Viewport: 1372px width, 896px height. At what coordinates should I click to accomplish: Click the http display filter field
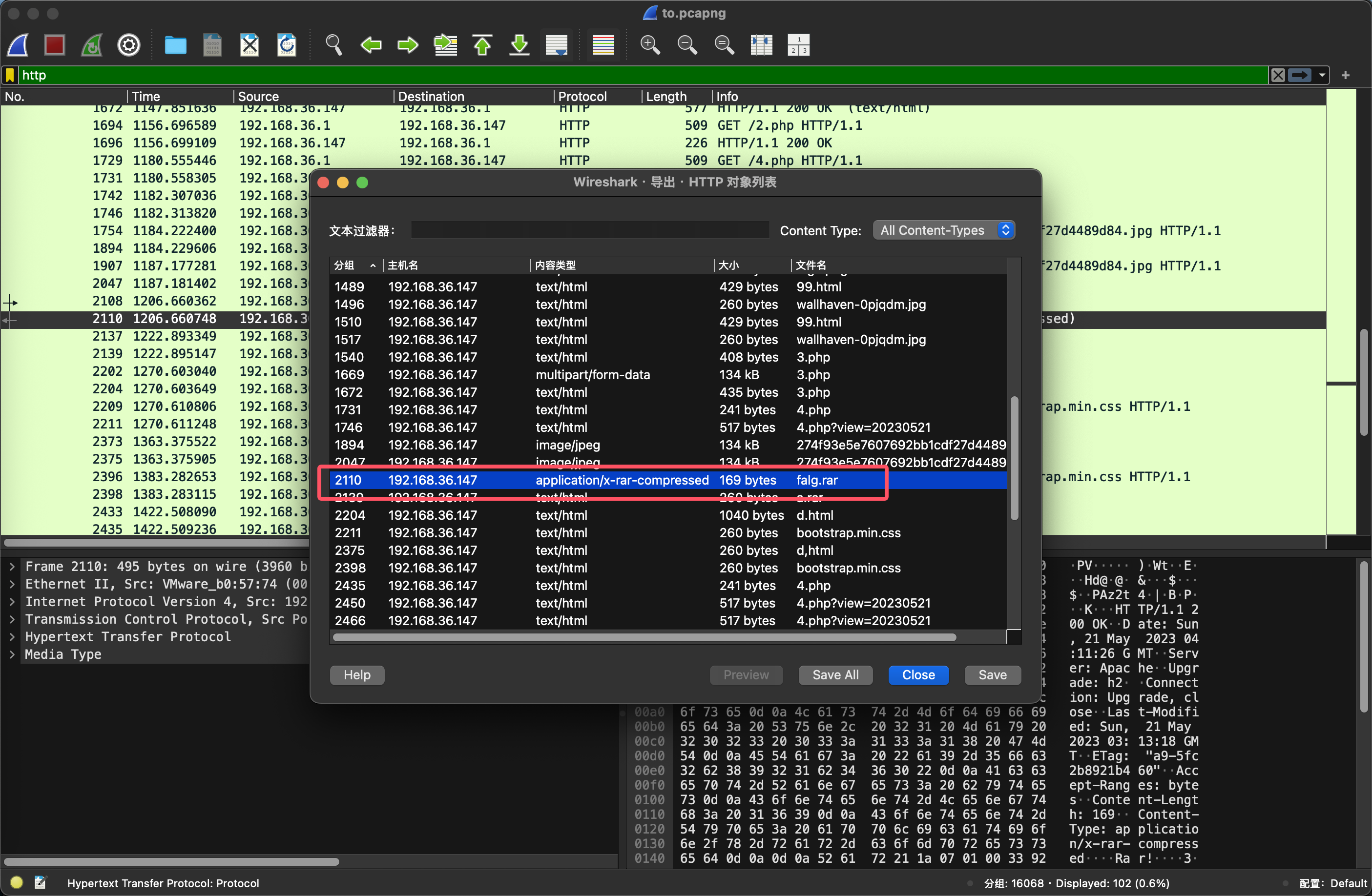point(643,75)
